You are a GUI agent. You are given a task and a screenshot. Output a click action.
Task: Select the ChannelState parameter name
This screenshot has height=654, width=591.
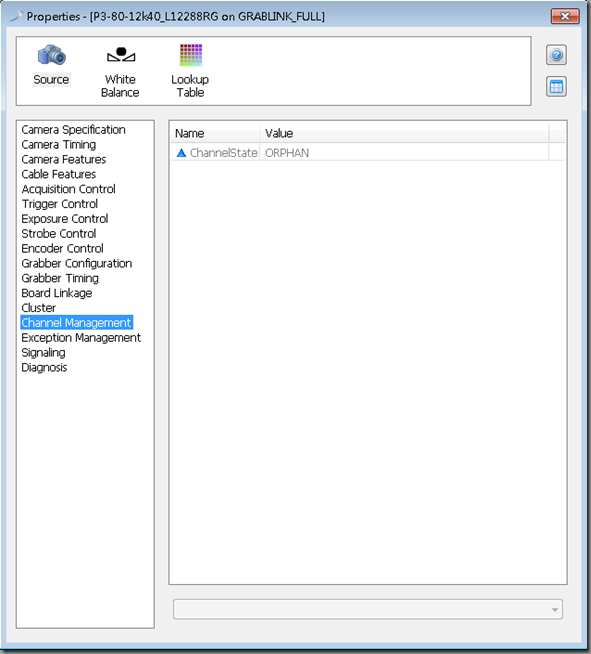point(224,153)
